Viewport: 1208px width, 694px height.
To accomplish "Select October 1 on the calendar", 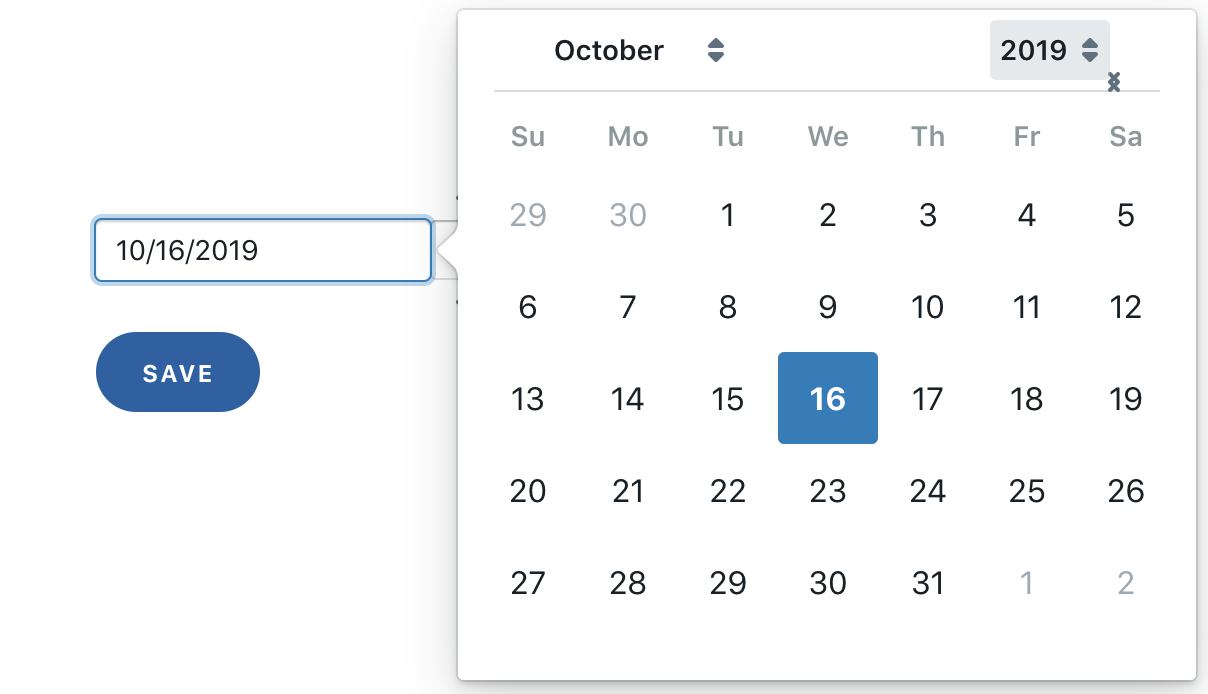I will 727,214.
